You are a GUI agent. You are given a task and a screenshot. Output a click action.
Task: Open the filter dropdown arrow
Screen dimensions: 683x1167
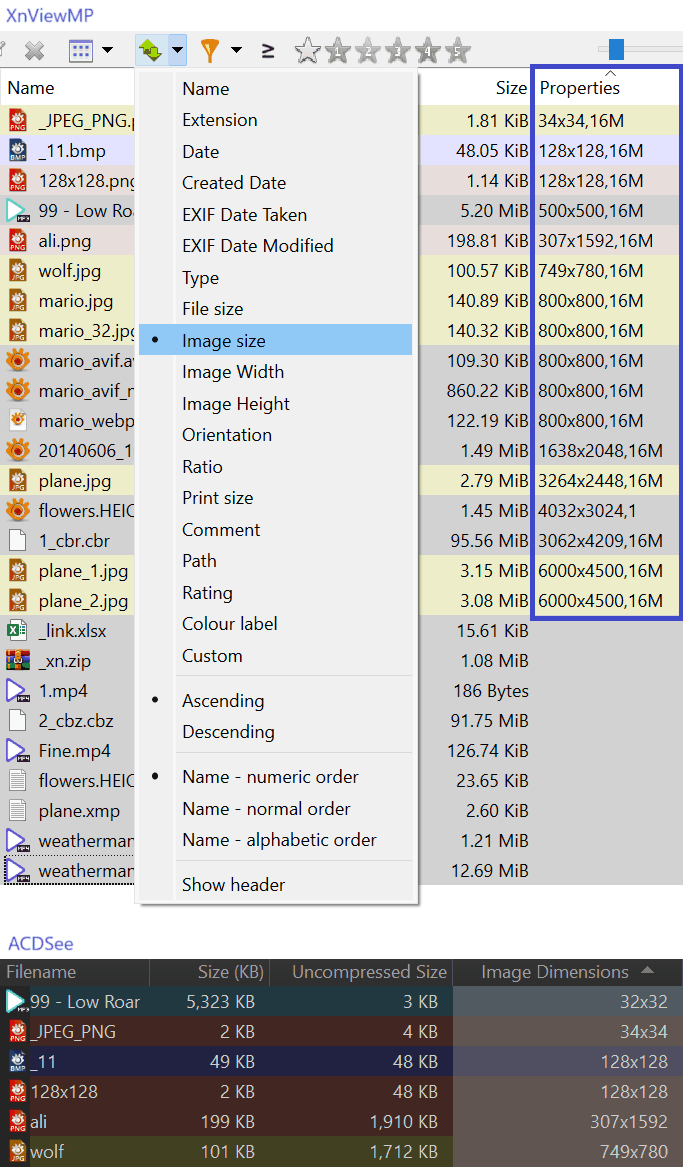click(236, 49)
